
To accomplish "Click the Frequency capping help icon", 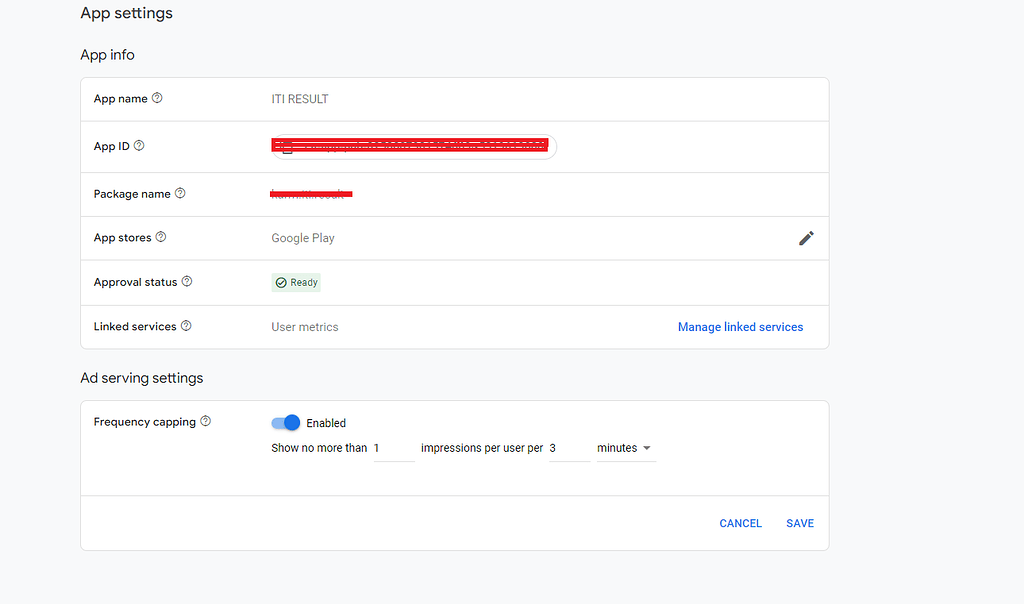I will tap(205, 421).
